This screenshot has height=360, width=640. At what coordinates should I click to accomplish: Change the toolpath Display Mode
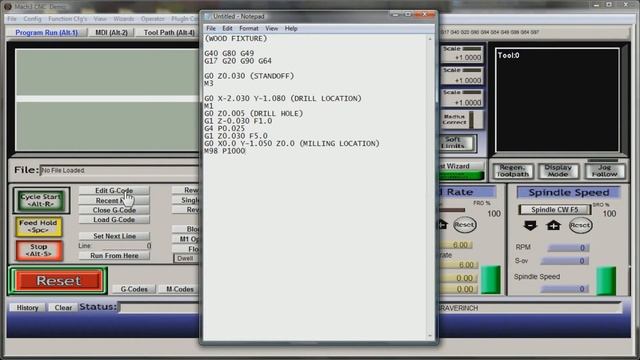pyautogui.click(x=558, y=171)
